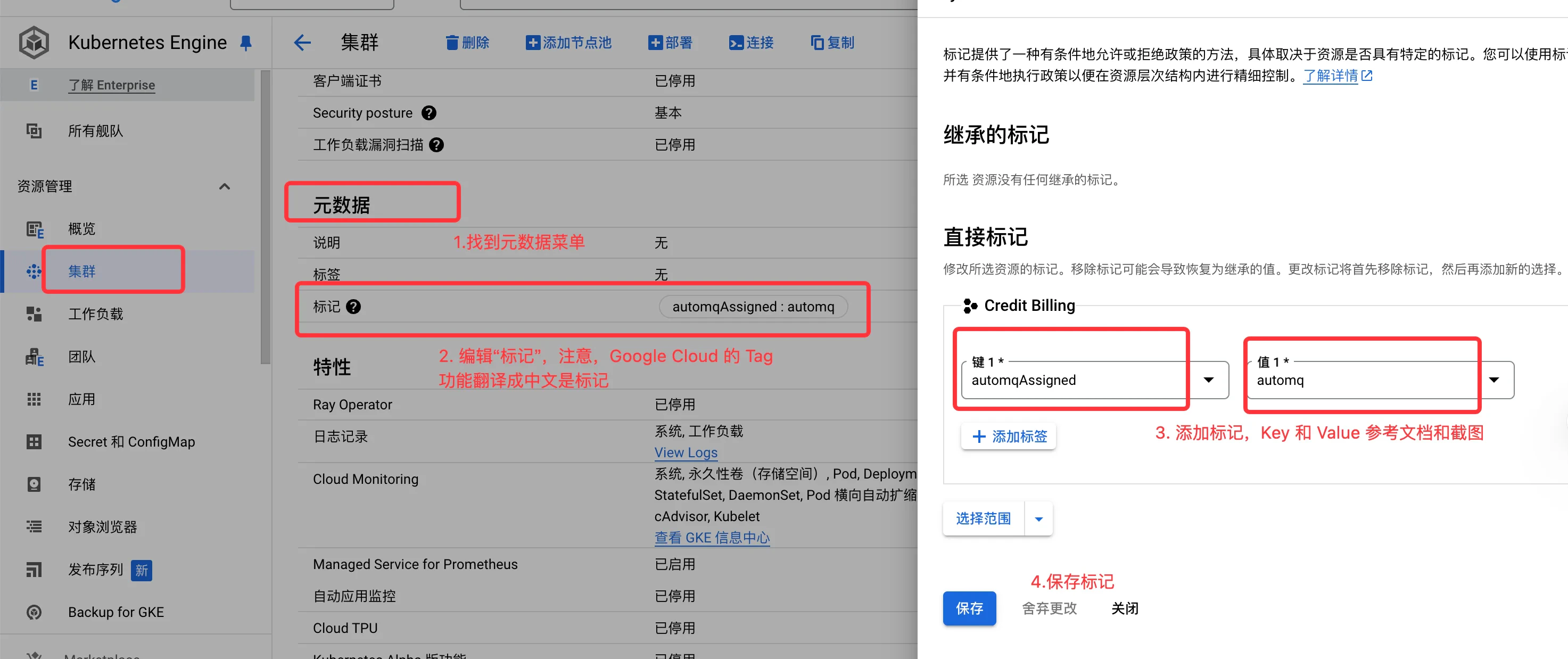The height and width of the screenshot is (659, 1568).
Task: Click the question mark next to 标记
Action: pyautogui.click(x=353, y=307)
